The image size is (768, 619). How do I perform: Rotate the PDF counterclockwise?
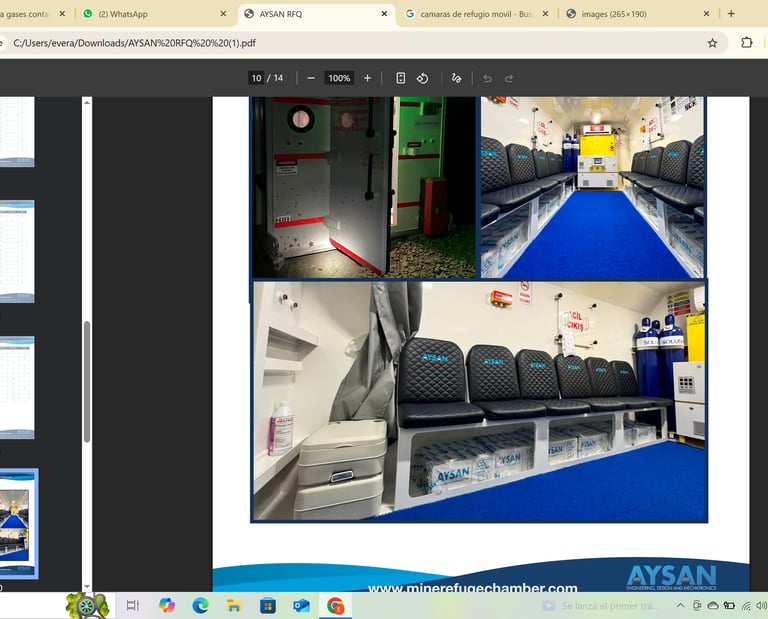point(422,78)
